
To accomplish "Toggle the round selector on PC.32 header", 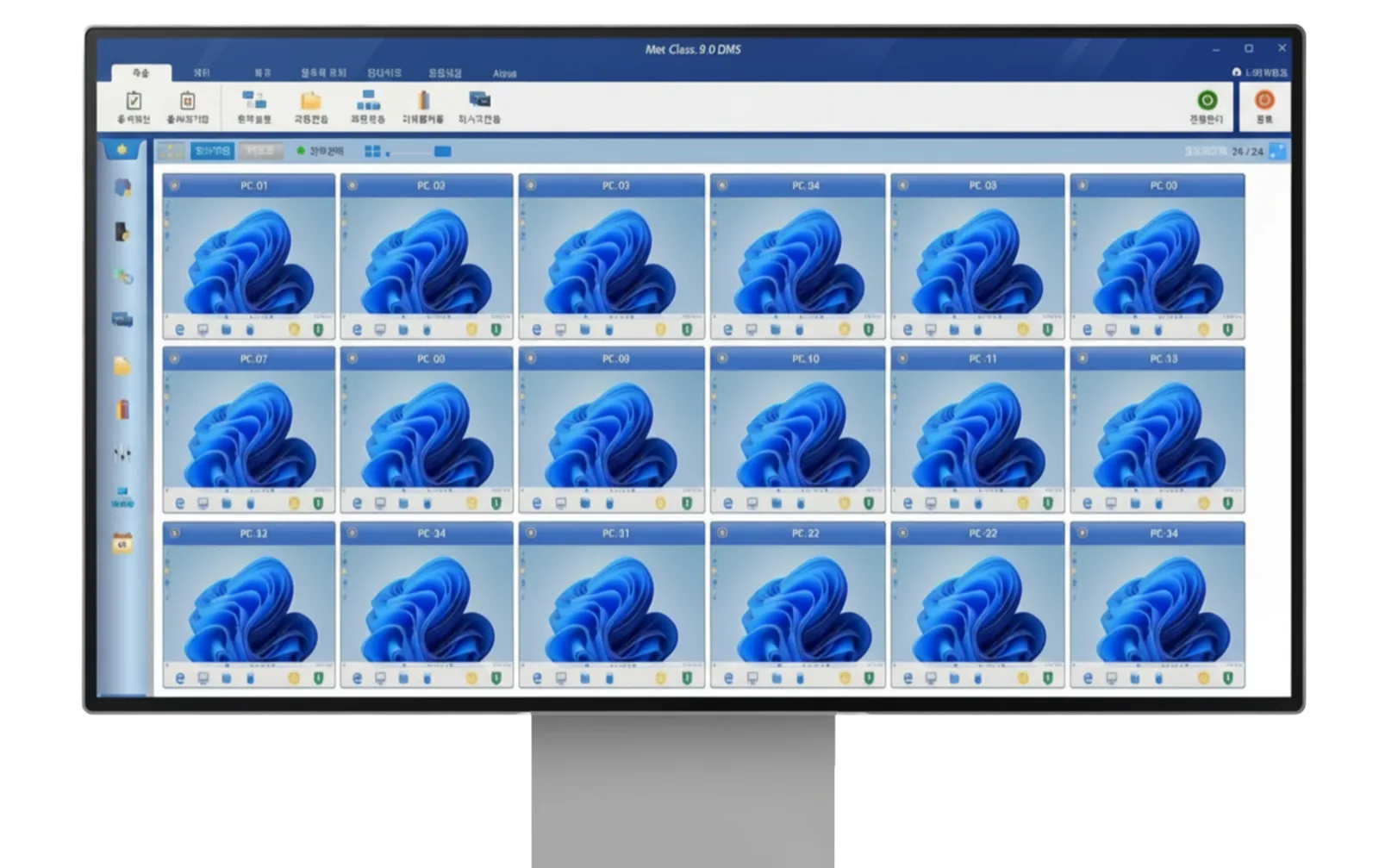I will (174, 534).
